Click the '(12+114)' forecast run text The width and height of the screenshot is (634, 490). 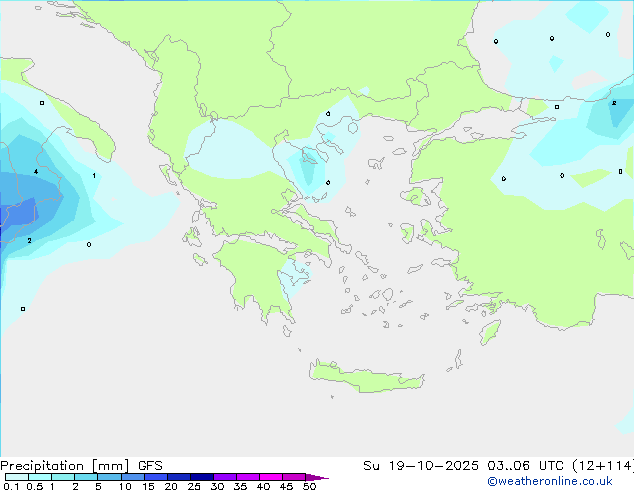click(x=603, y=466)
